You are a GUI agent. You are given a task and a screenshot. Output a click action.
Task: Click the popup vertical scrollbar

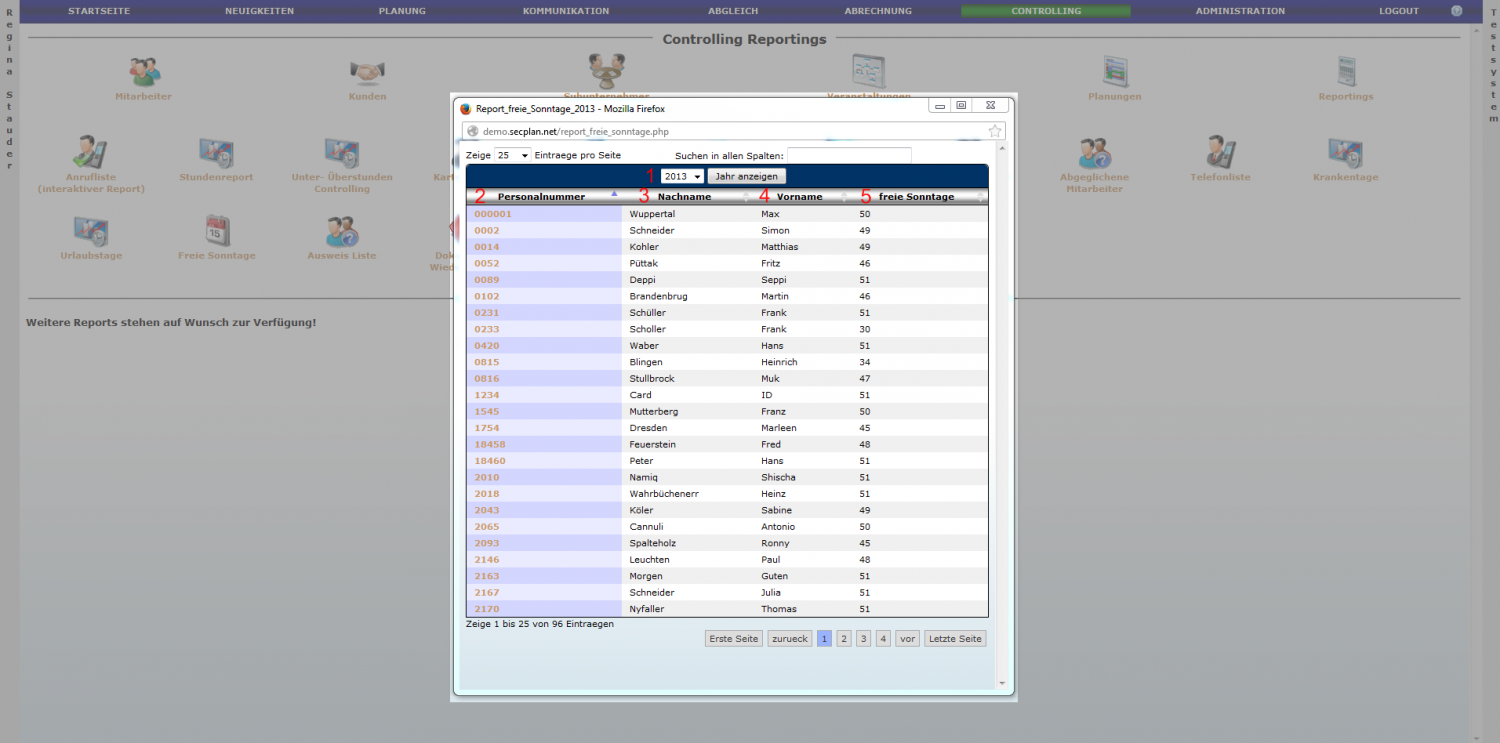click(1003, 416)
